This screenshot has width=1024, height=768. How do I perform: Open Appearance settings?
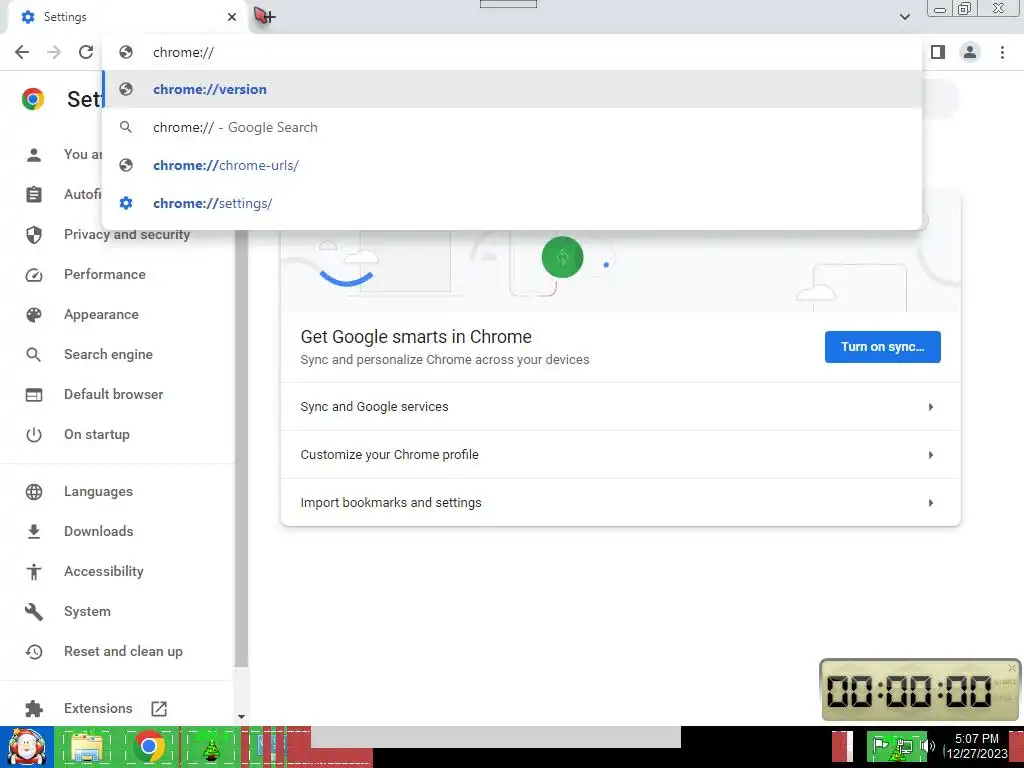pos(101,314)
